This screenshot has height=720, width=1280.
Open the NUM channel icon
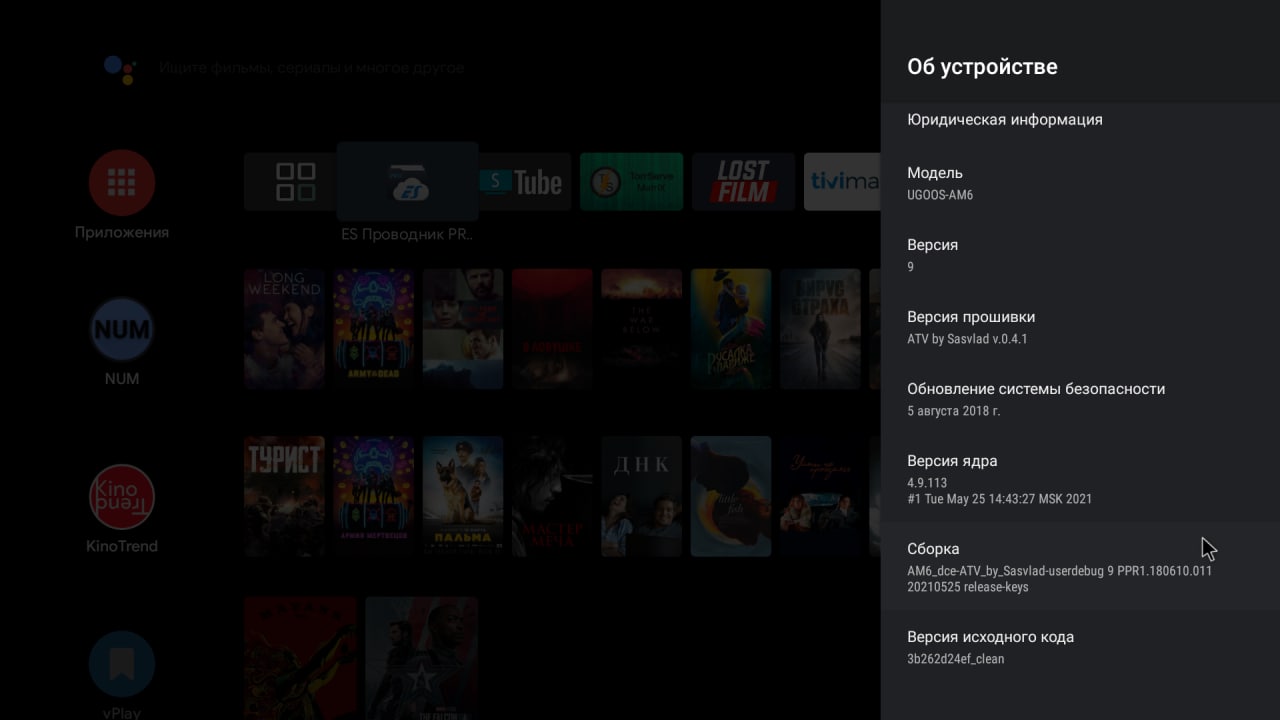click(121, 330)
